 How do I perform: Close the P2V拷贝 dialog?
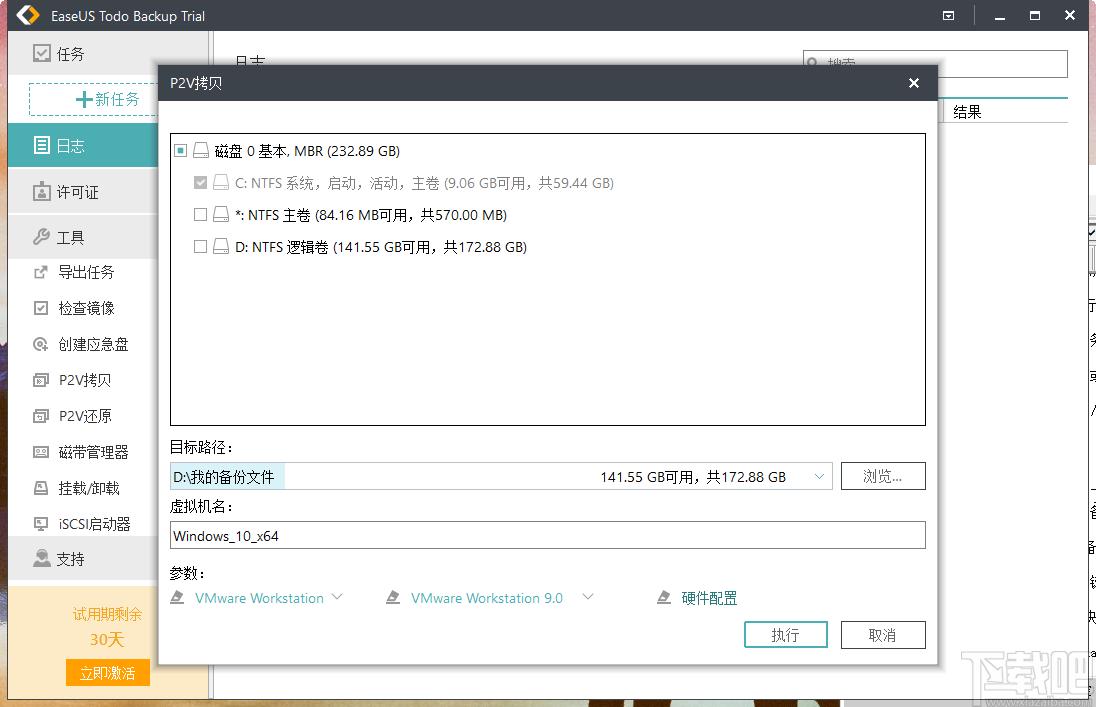[x=914, y=83]
